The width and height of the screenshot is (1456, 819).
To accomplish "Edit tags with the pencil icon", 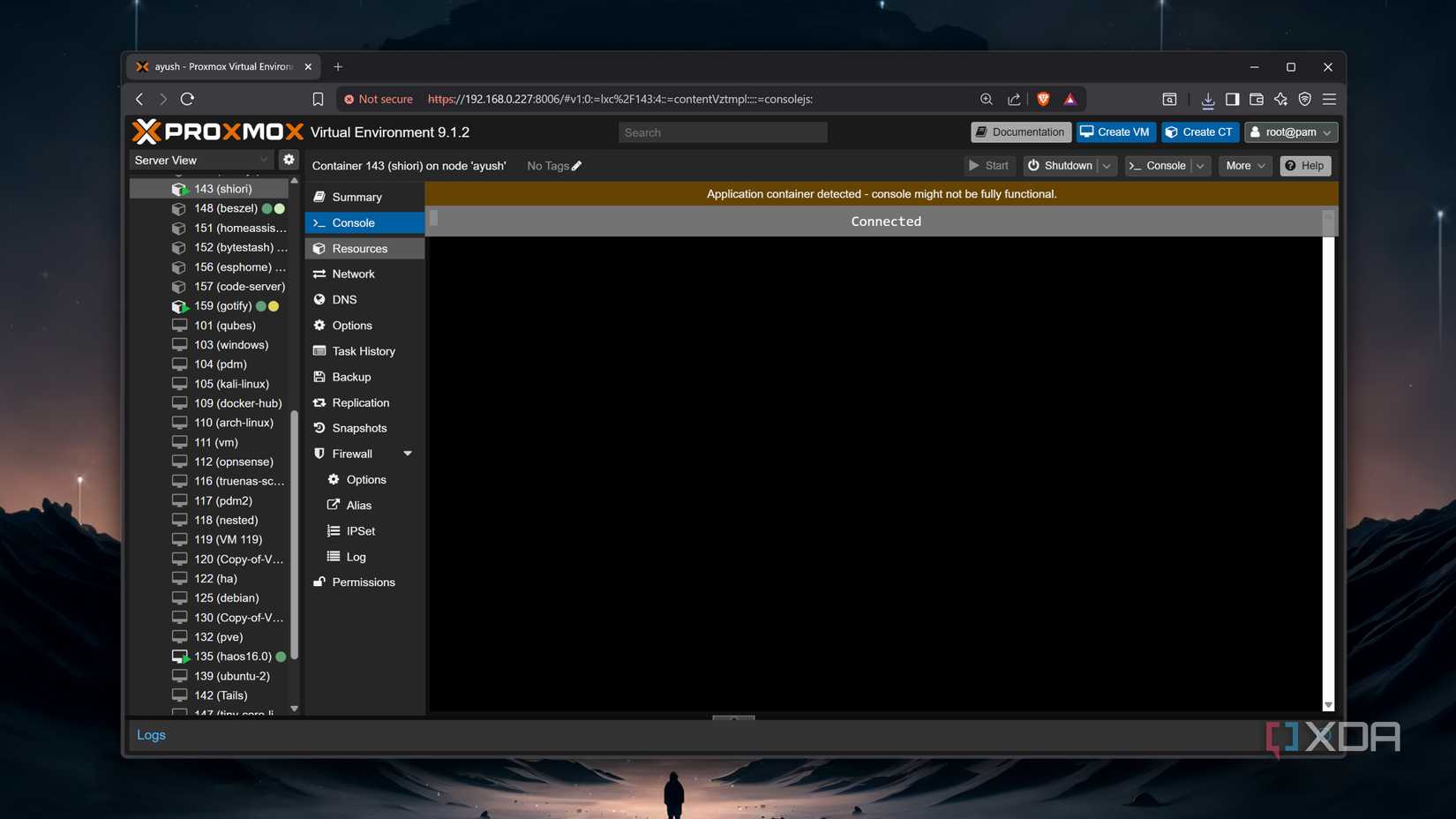I will (576, 166).
